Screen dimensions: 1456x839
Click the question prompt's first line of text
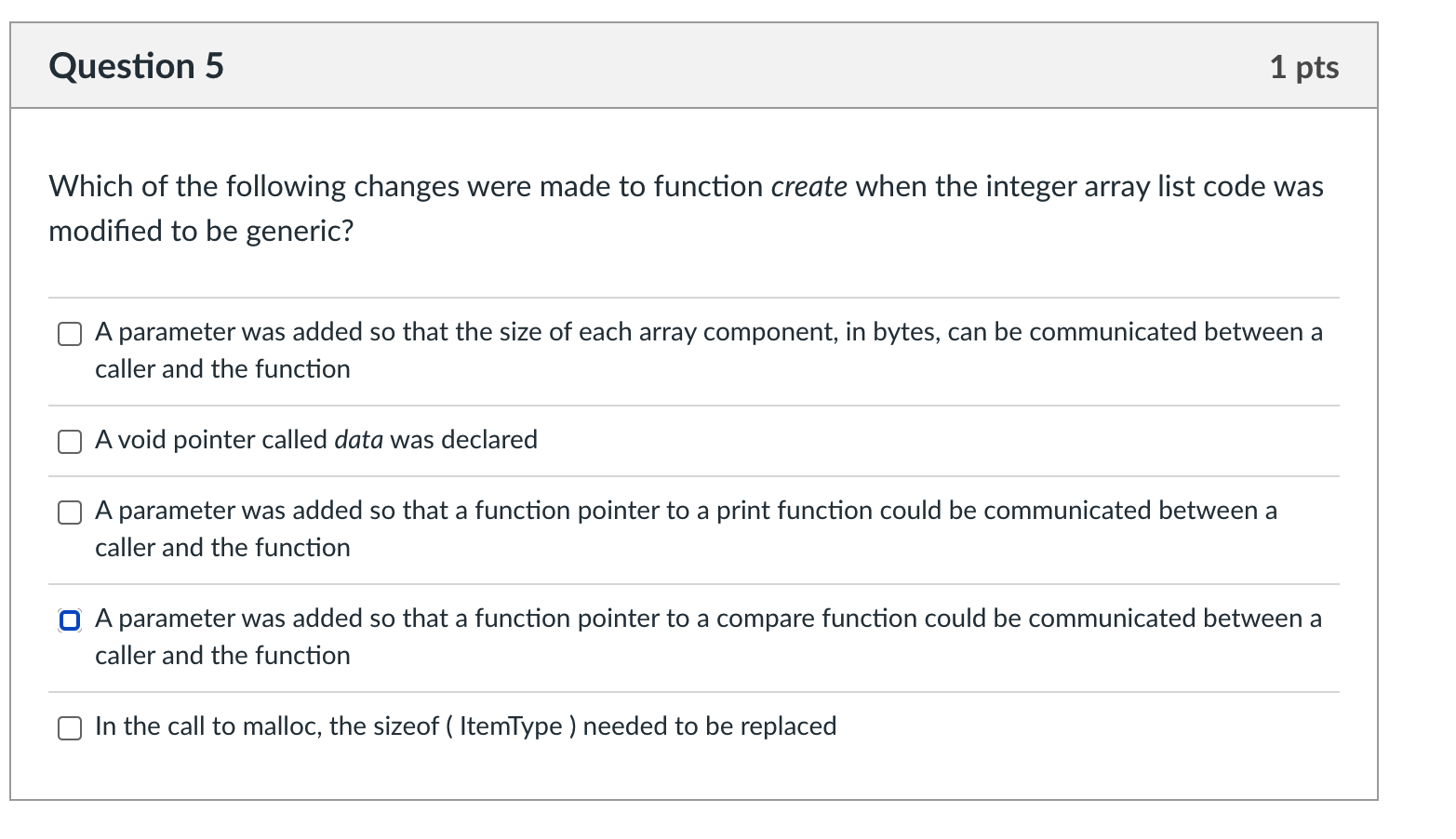pos(686,187)
